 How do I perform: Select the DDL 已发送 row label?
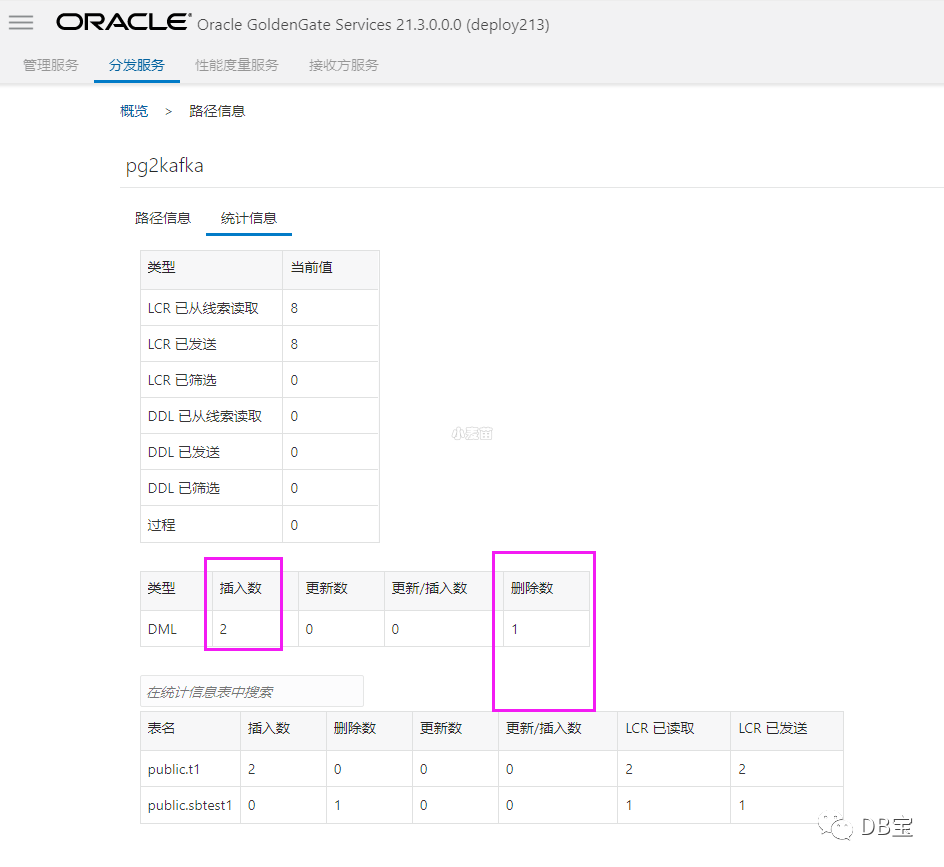pos(184,452)
